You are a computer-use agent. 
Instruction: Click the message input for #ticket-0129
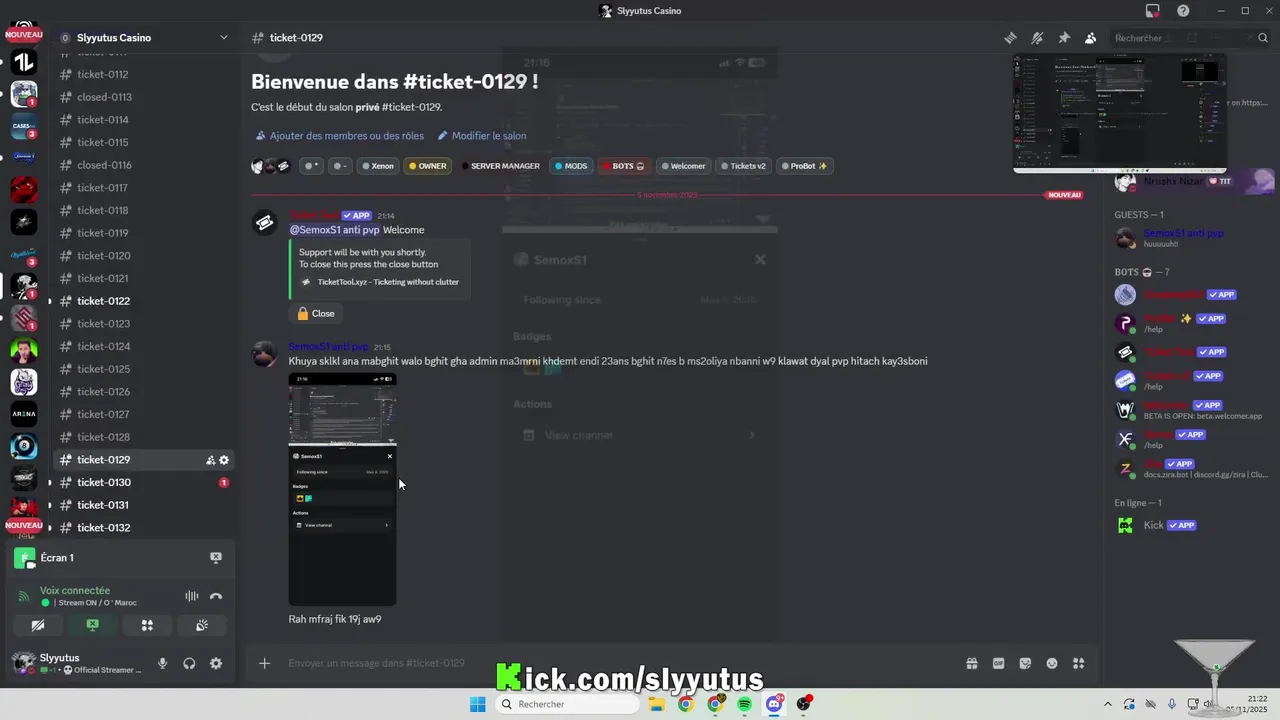(620, 663)
